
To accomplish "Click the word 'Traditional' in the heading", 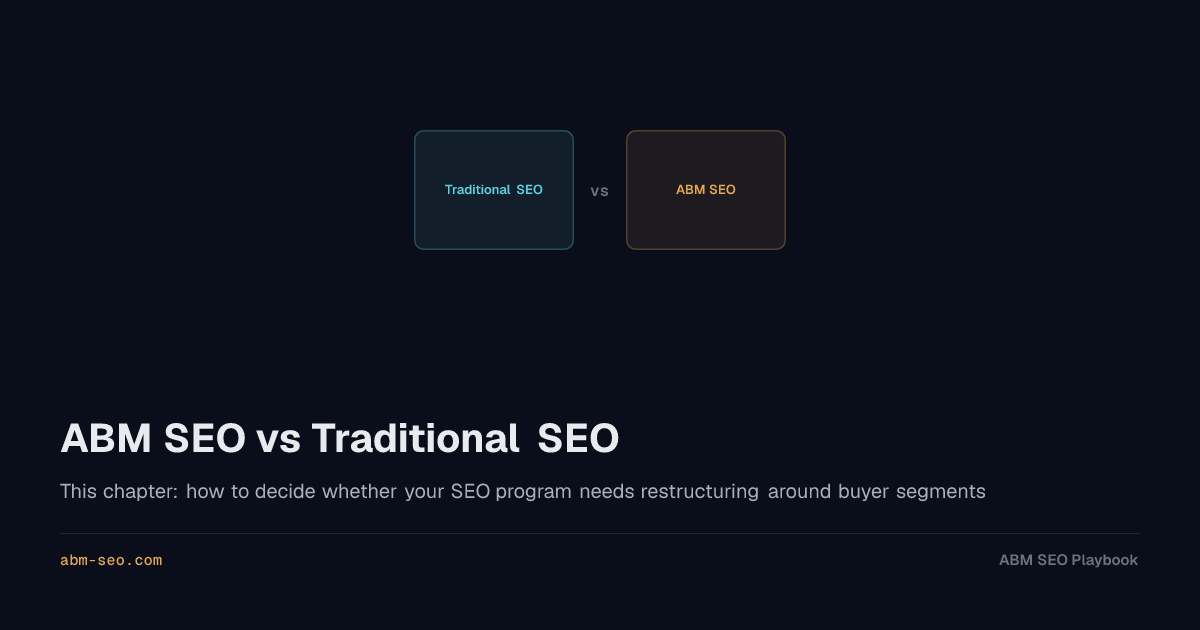I will (x=414, y=439).
